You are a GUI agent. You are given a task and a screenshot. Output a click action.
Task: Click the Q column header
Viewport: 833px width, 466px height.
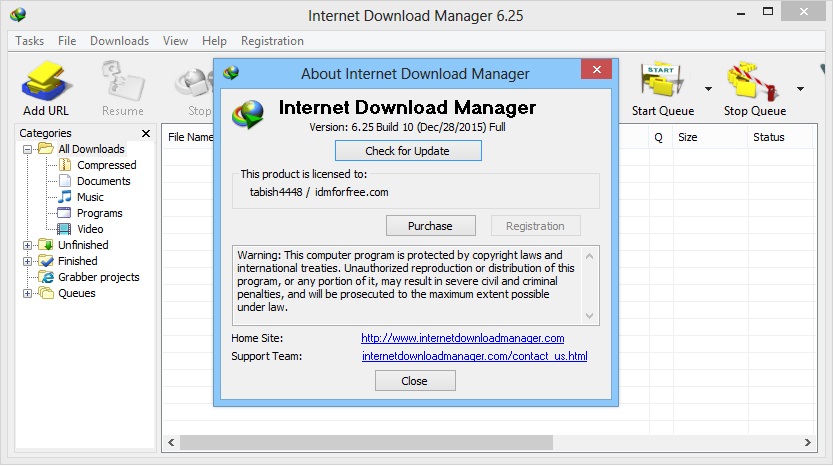point(659,137)
